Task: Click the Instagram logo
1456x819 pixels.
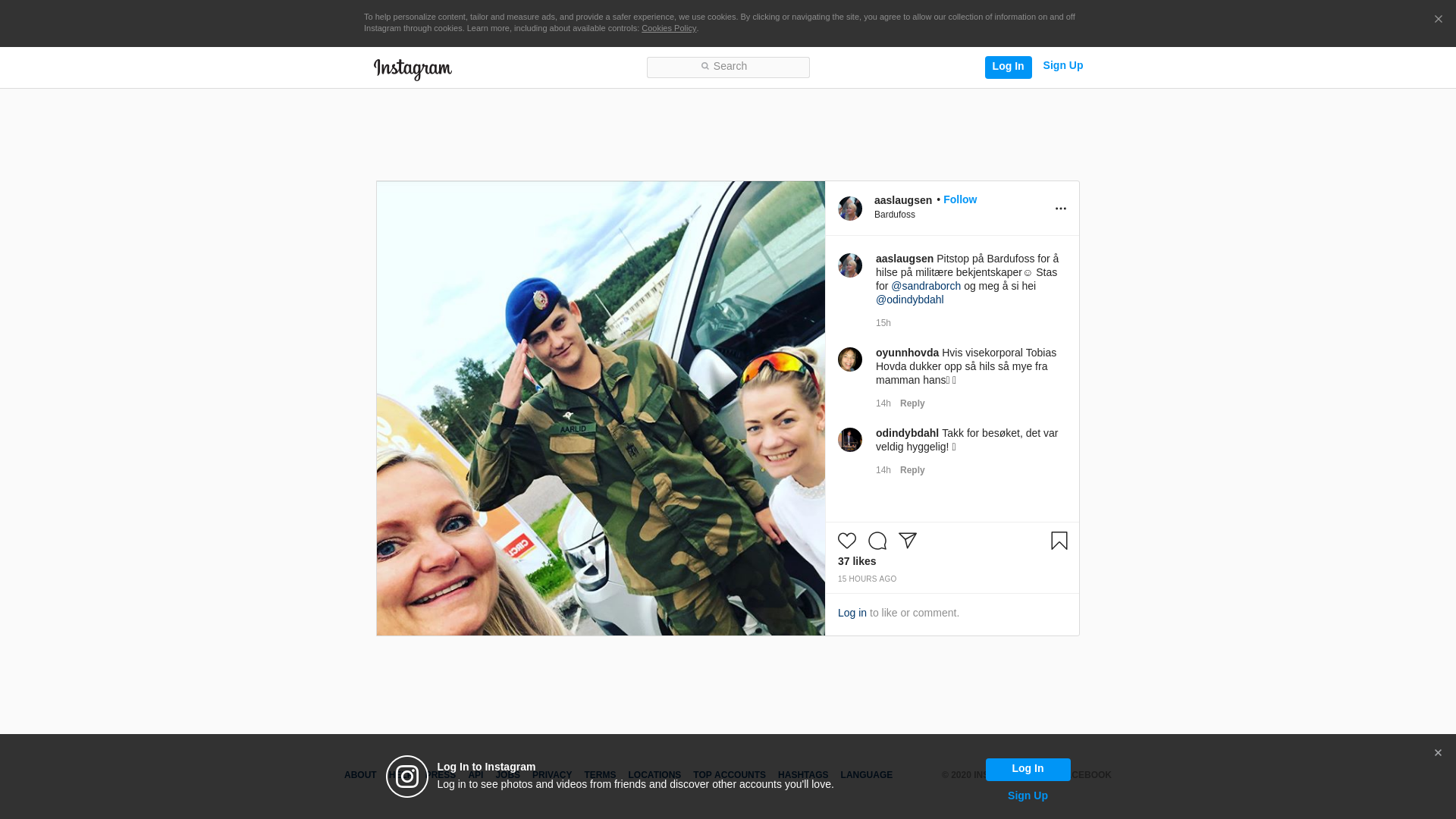Action: click(x=413, y=69)
